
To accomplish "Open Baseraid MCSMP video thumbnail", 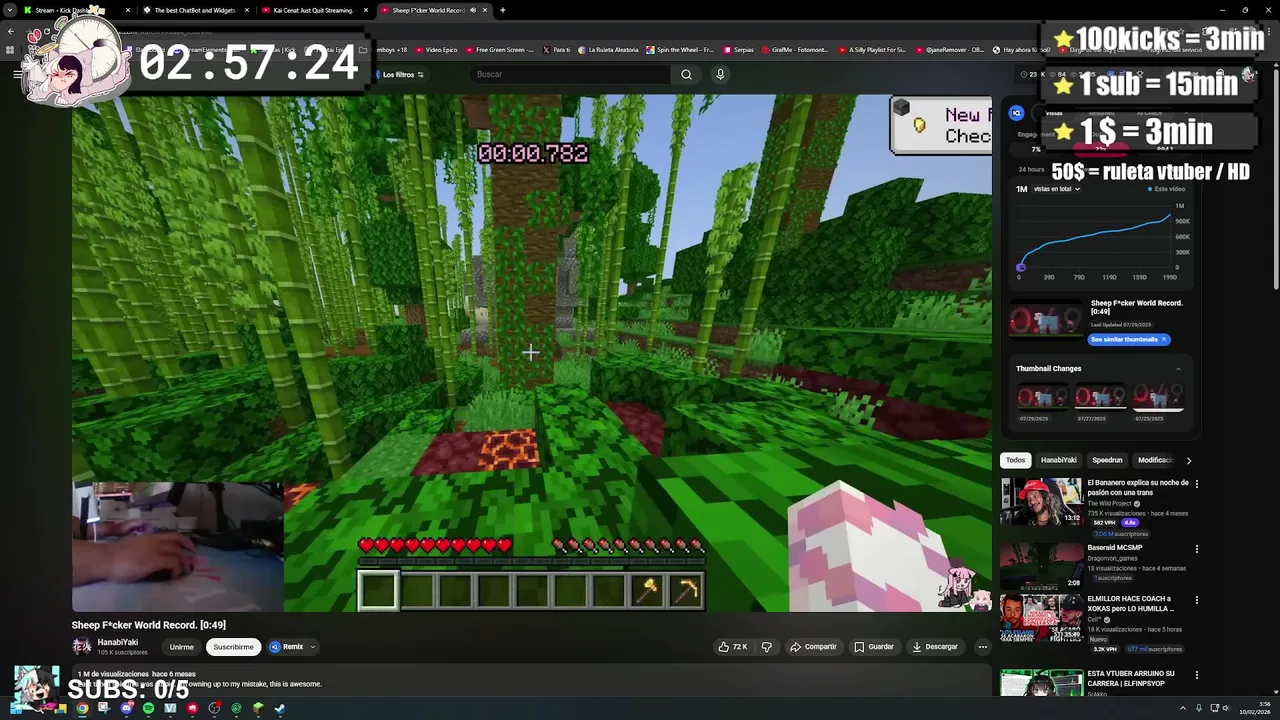I will [1041, 566].
